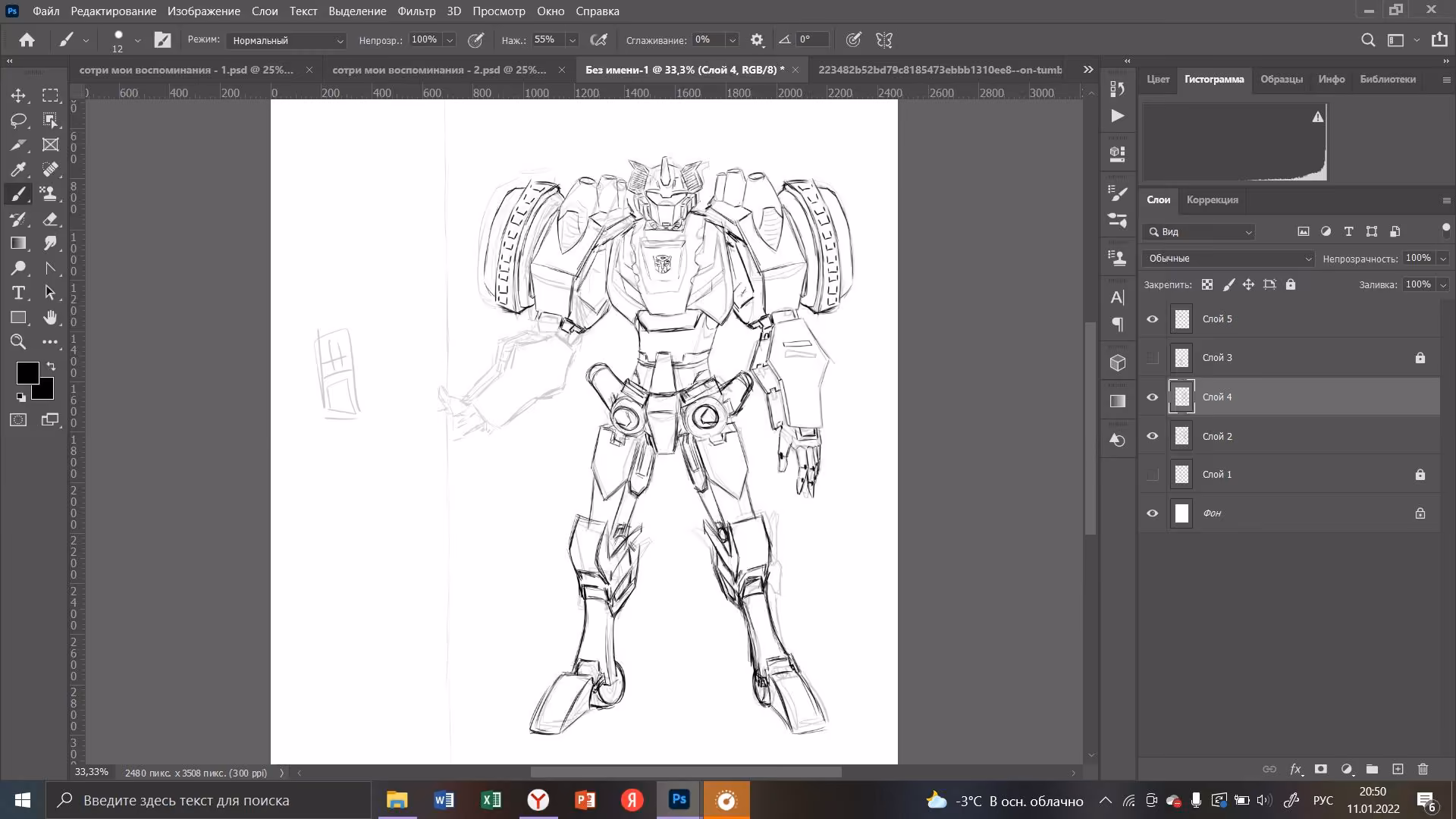Open the brush preset picker arrow

tap(137, 40)
